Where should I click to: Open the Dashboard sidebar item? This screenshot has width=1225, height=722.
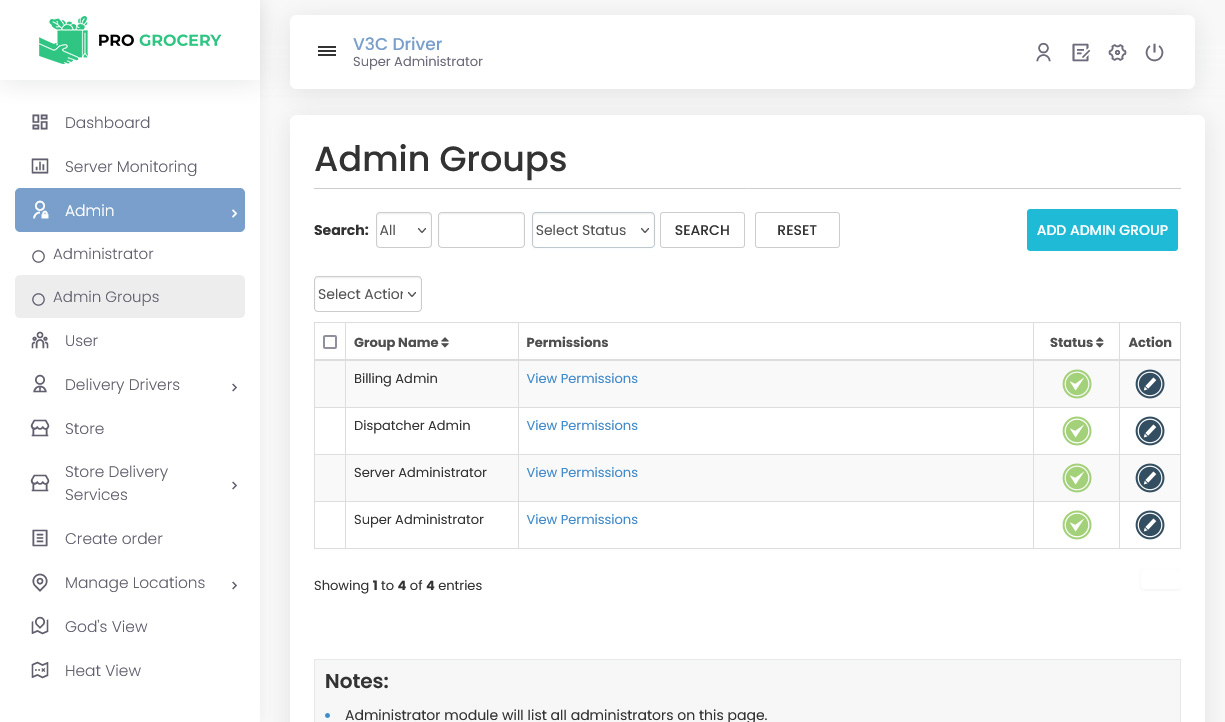point(107,123)
